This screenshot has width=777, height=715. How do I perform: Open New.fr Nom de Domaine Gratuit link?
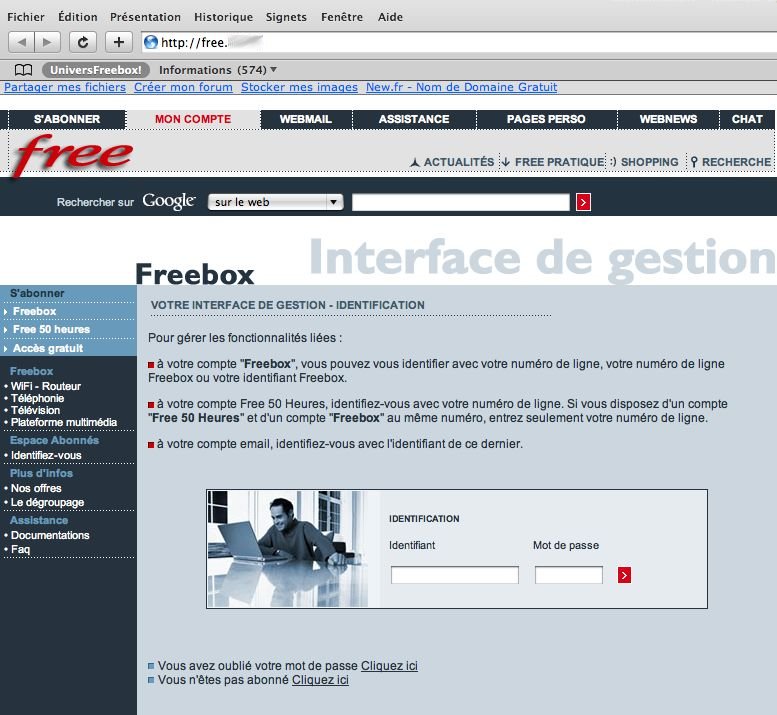click(461, 87)
